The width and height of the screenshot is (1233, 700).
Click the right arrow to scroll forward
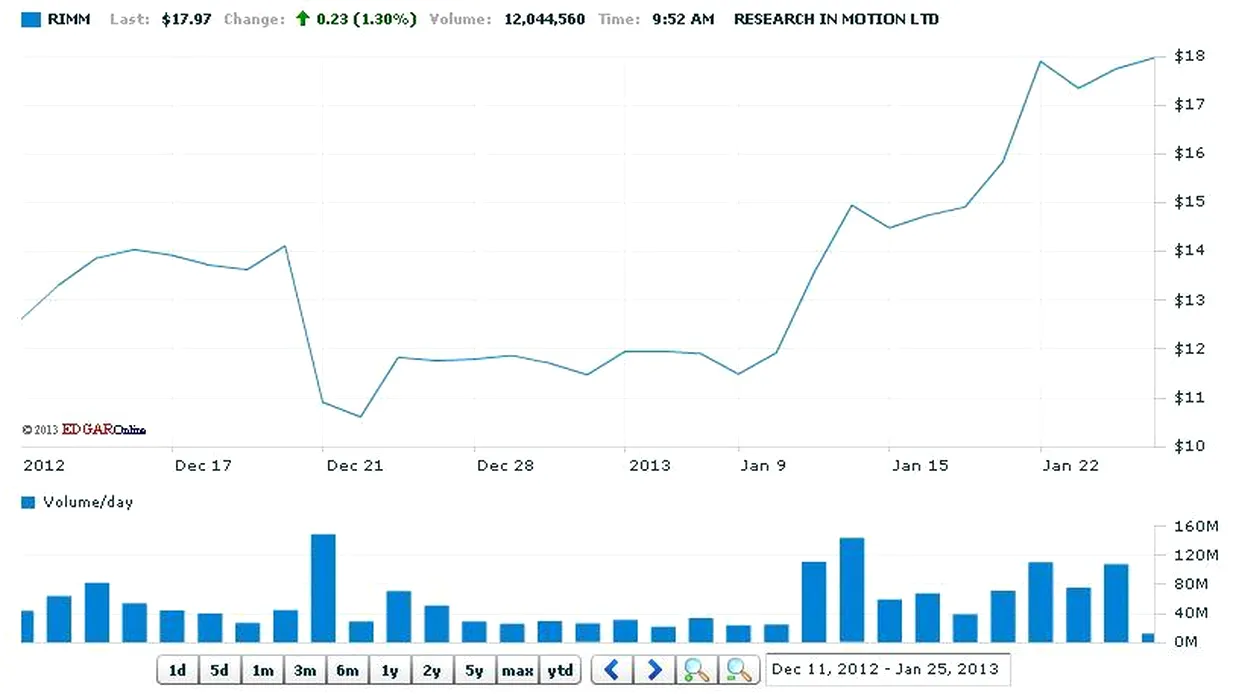[654, 670]
